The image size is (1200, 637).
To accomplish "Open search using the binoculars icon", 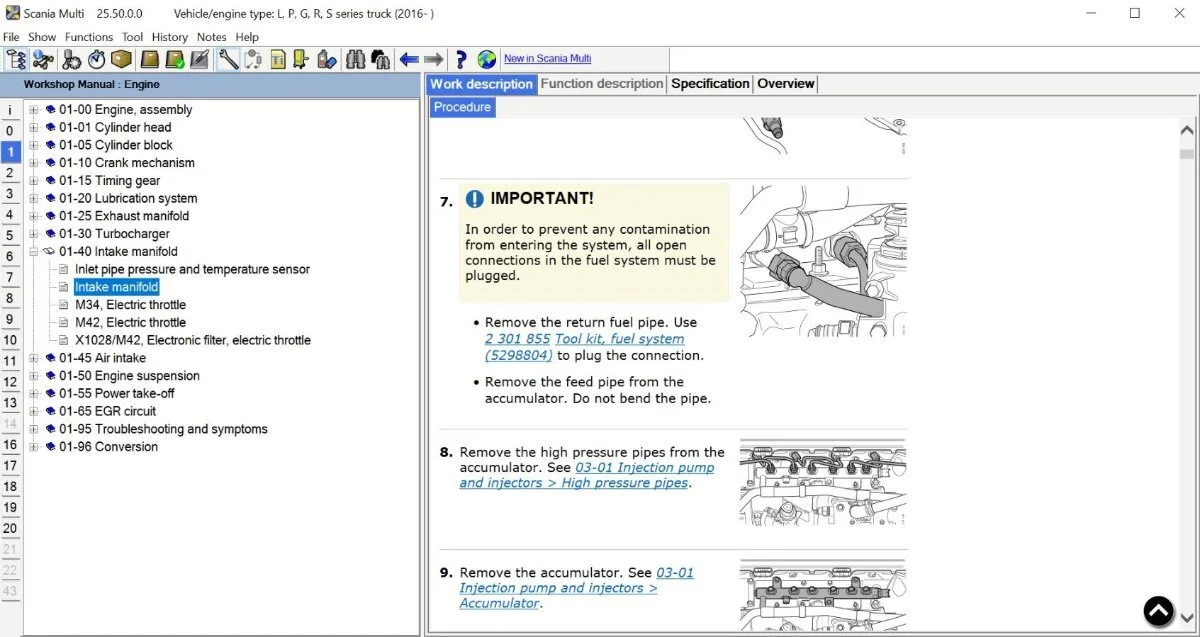I will pos(355,59).
